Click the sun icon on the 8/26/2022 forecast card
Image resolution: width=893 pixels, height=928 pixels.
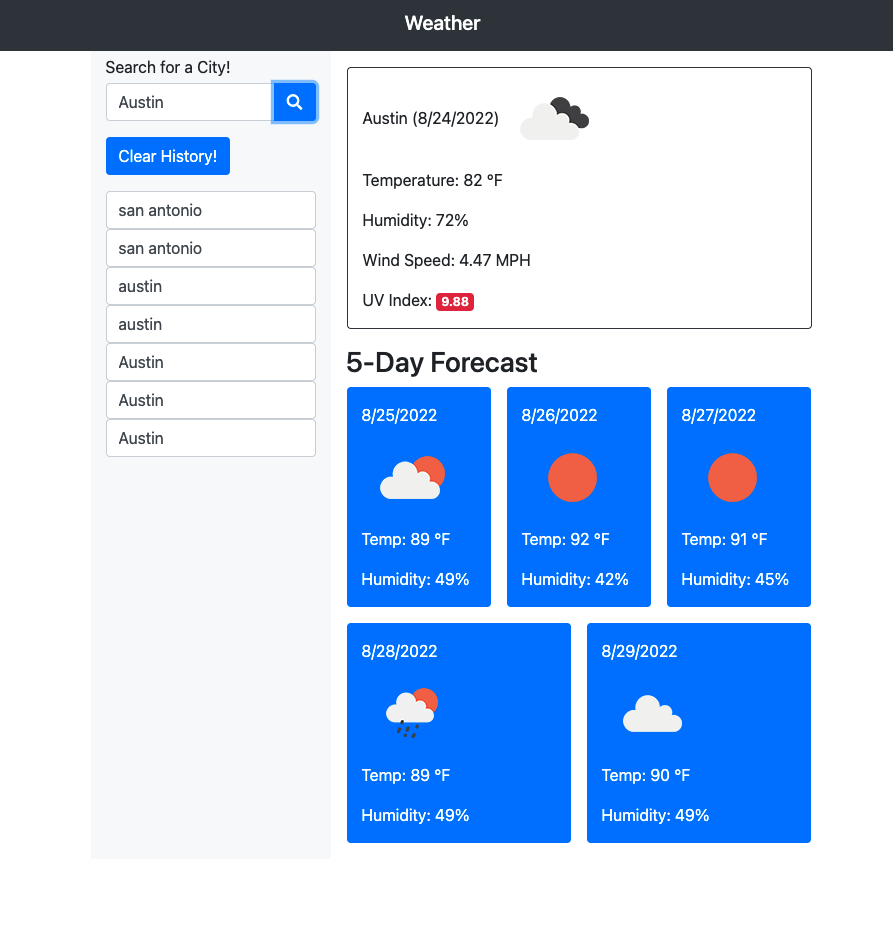pos(572,478)
